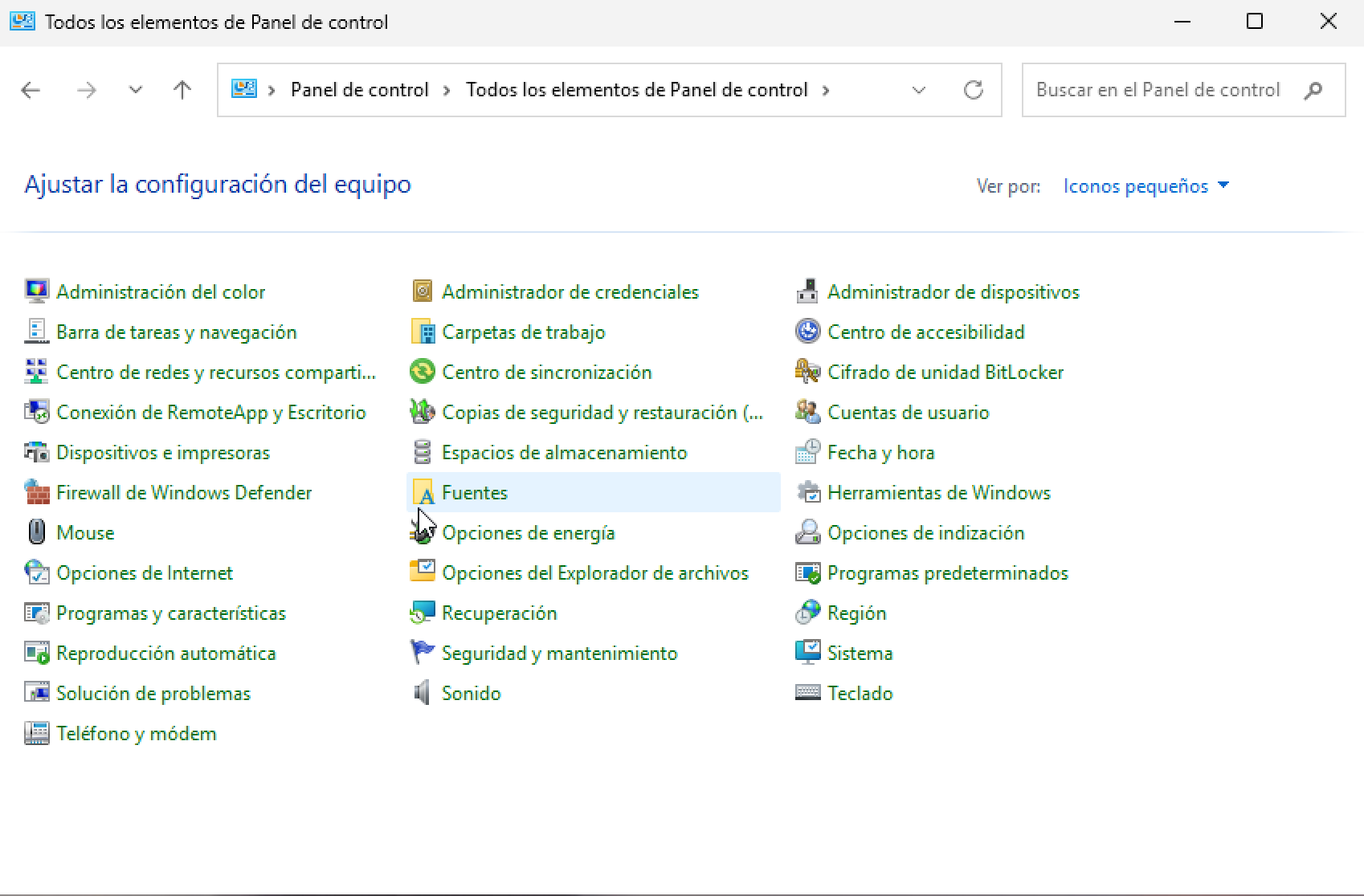Screen dimensions: 1364x896
Task: Open Herramientas de Windows link
Action: tap(939, 492)
